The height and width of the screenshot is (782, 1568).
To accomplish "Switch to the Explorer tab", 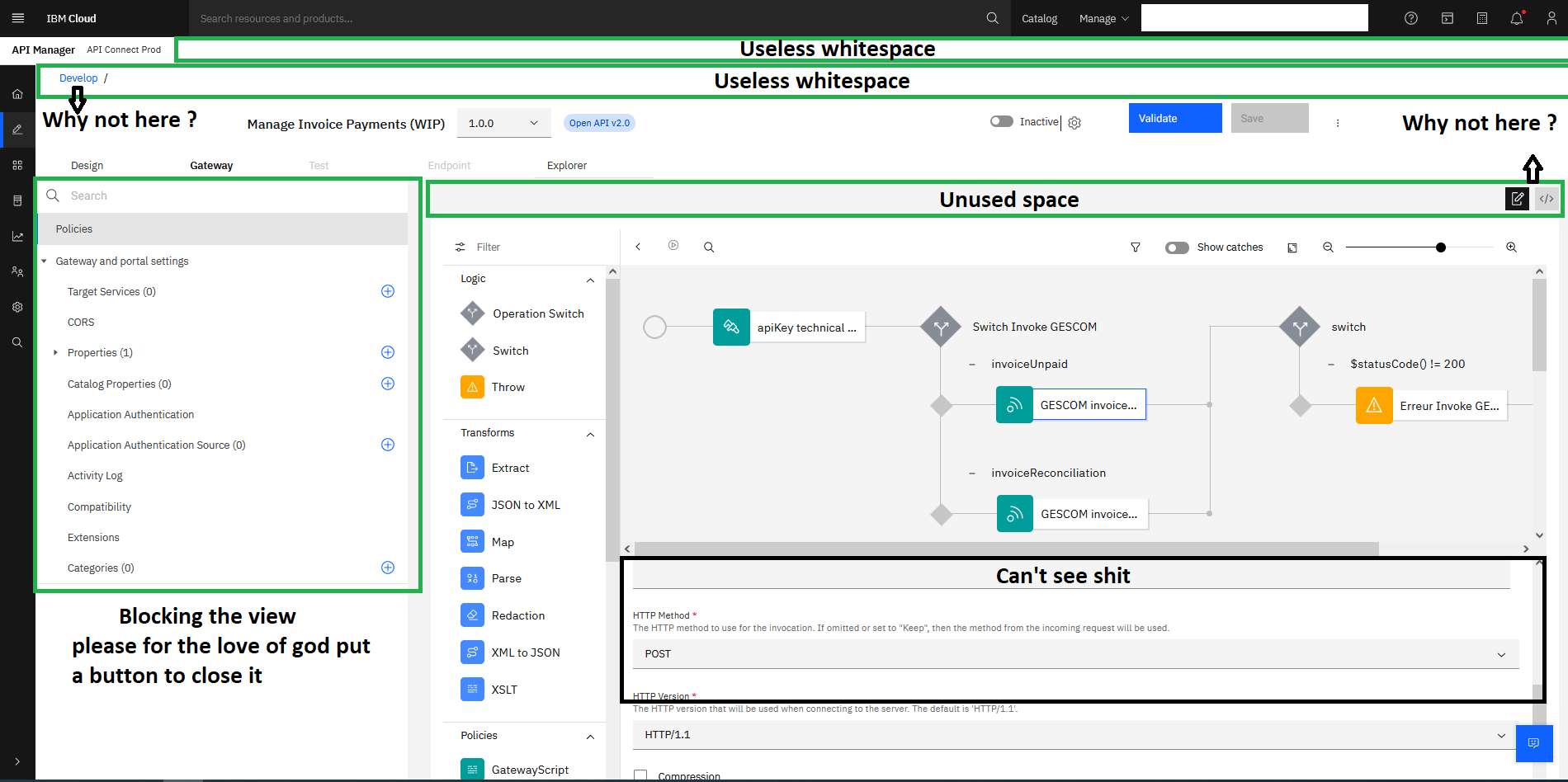I will coord(566,166).
